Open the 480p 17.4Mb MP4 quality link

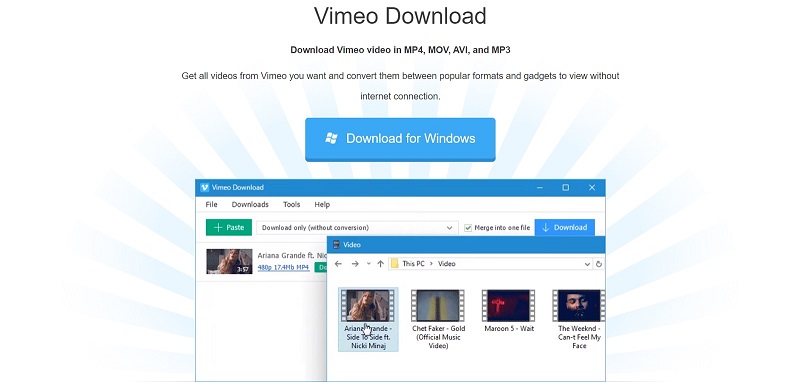click(283, 267)
